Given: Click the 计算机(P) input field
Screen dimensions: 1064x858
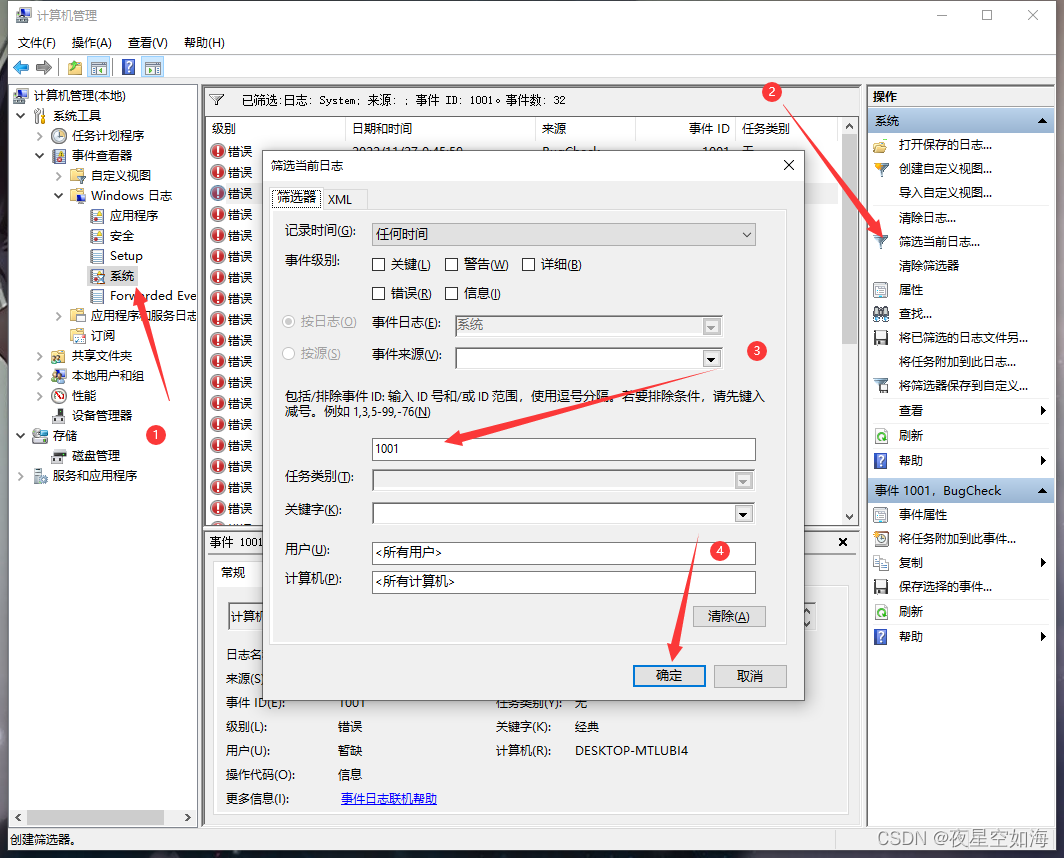Looking at the screenshot, I should (563, 582).
